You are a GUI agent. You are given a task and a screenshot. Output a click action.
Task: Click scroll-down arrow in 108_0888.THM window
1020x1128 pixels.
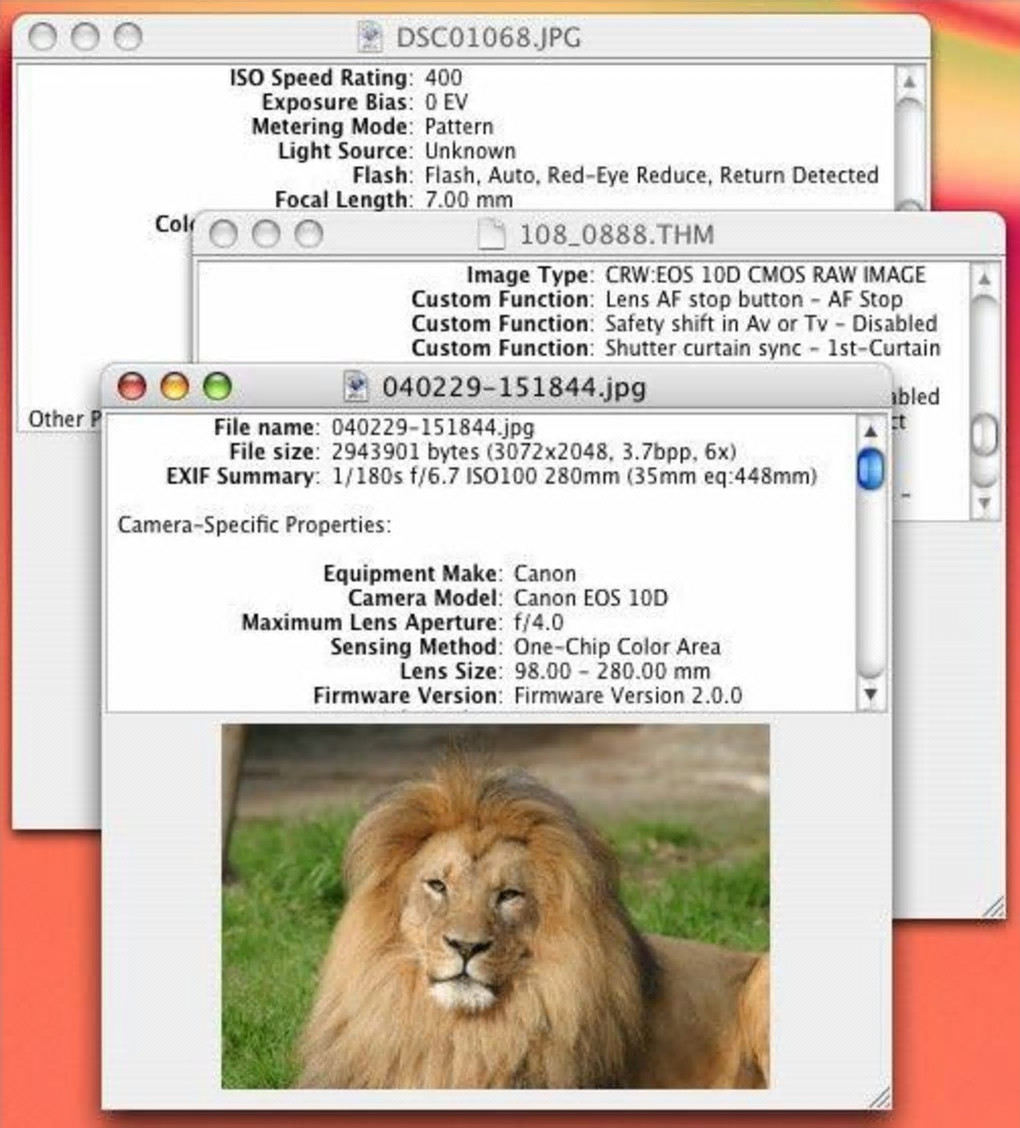coord(984,503)
